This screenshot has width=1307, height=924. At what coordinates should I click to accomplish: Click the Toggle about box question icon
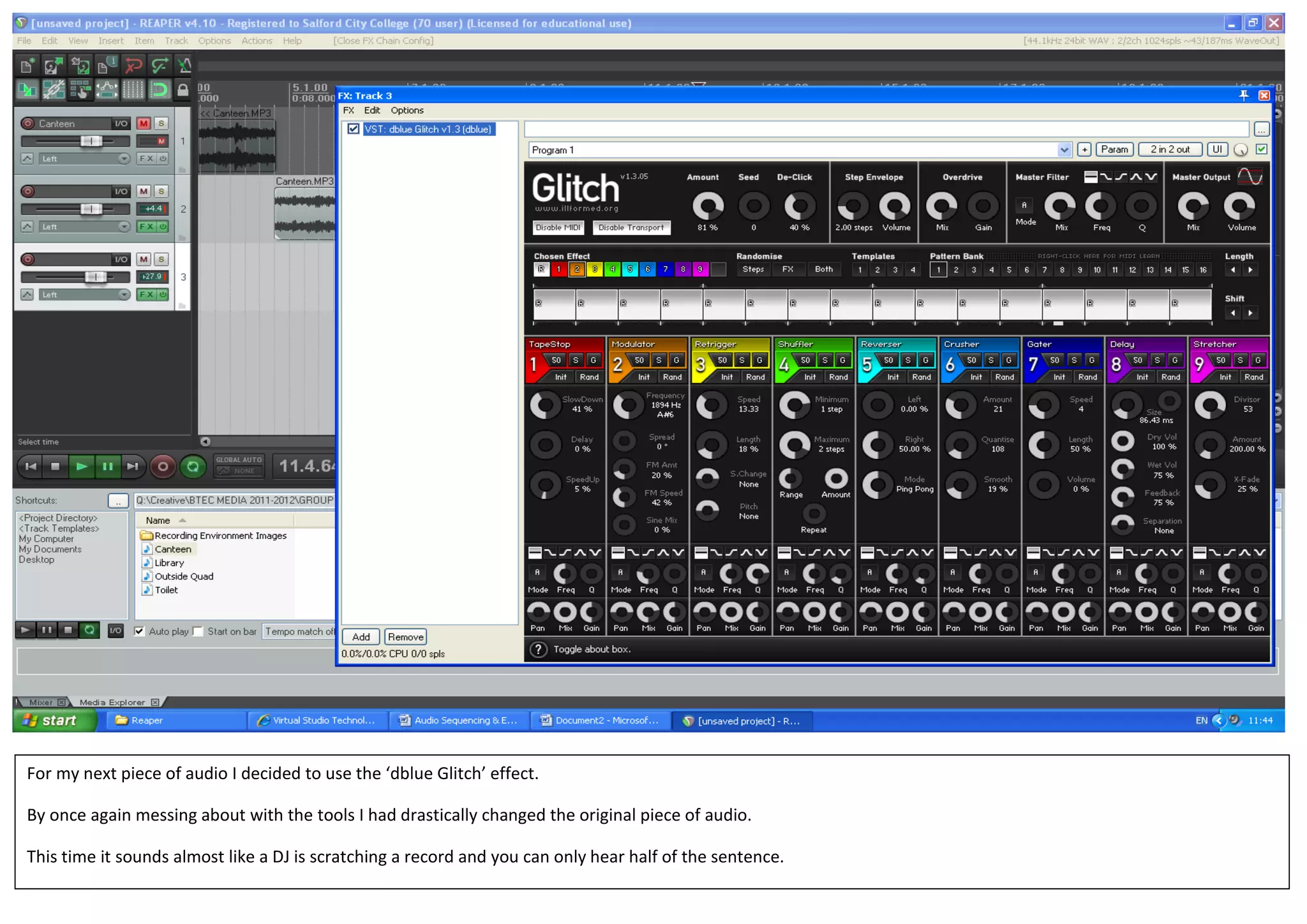[x=538, y=650]
